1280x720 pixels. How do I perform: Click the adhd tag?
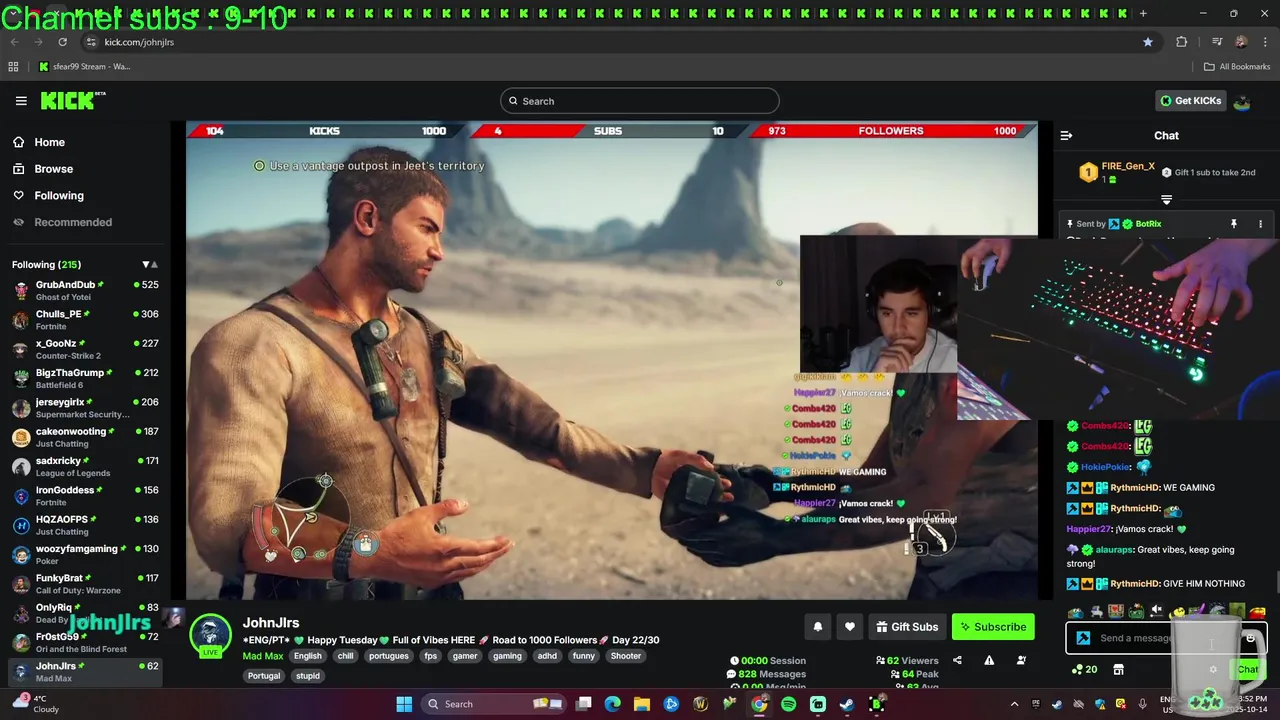pos(547,656)
